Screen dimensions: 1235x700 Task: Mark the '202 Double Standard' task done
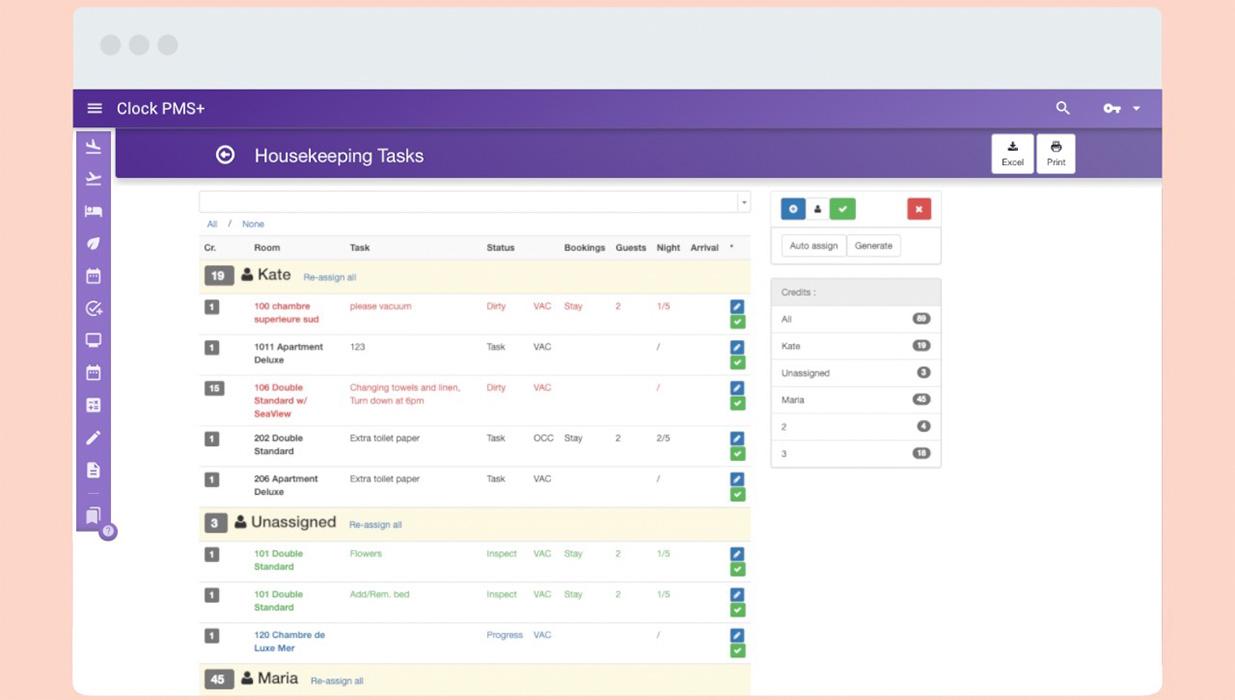[x=737, y=453]
